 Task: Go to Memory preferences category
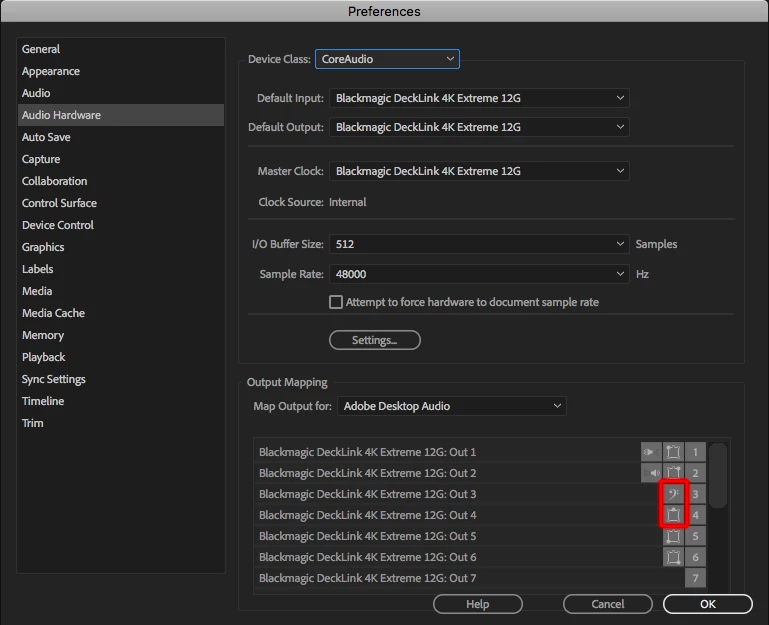pos(121,335)
